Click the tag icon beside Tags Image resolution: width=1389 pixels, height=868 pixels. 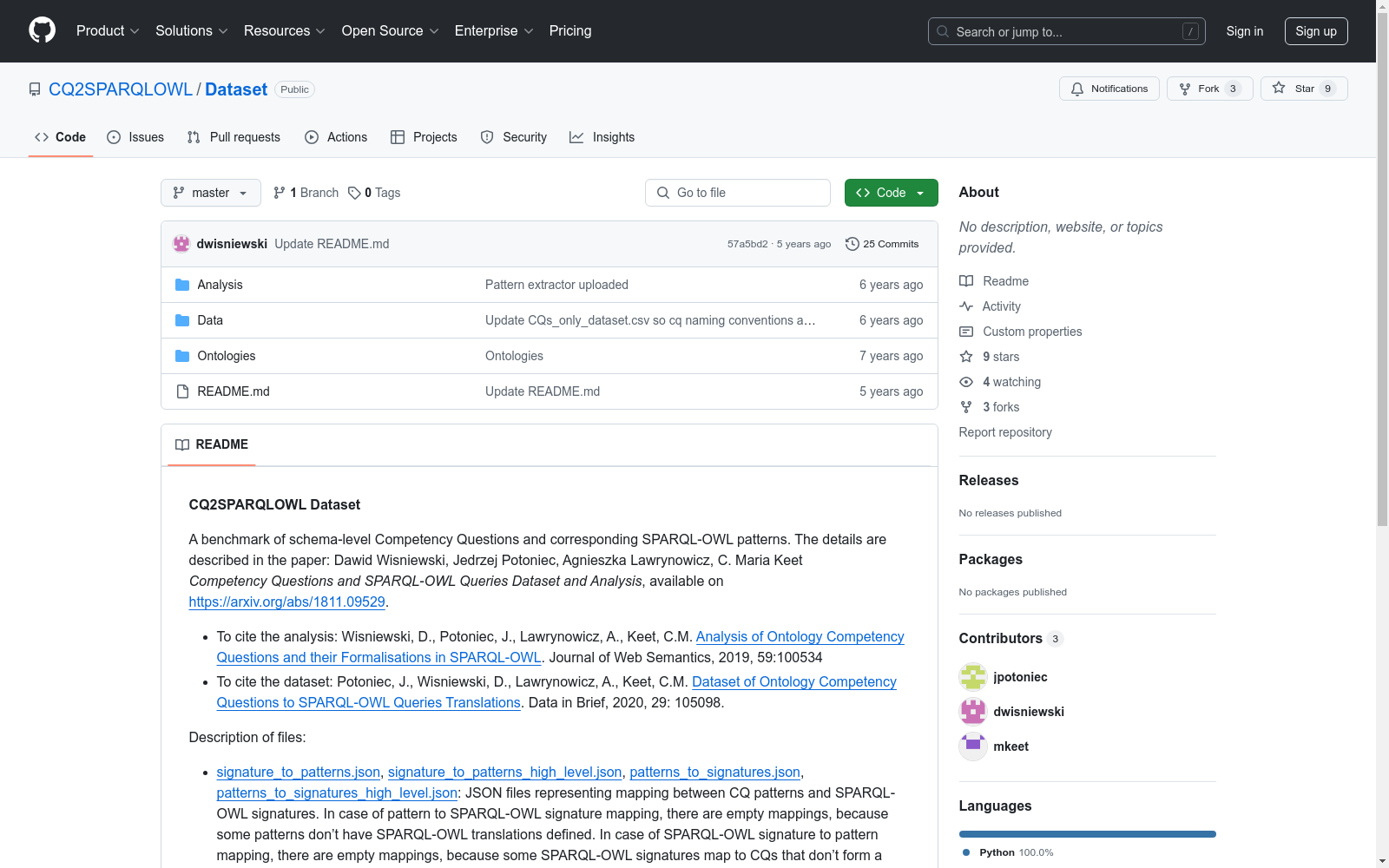tap(354, 193)
